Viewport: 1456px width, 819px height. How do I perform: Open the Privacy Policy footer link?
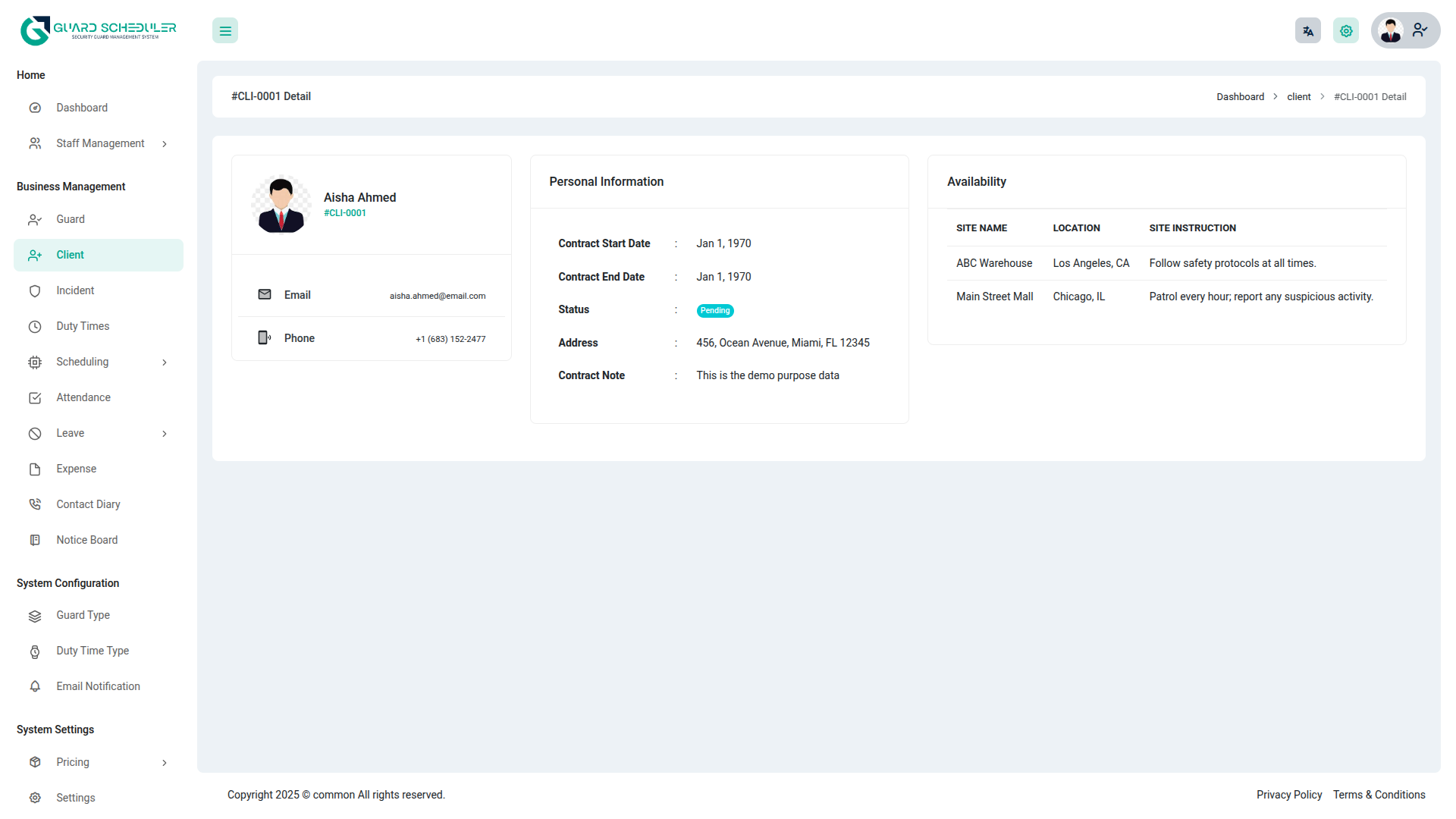1288,795
